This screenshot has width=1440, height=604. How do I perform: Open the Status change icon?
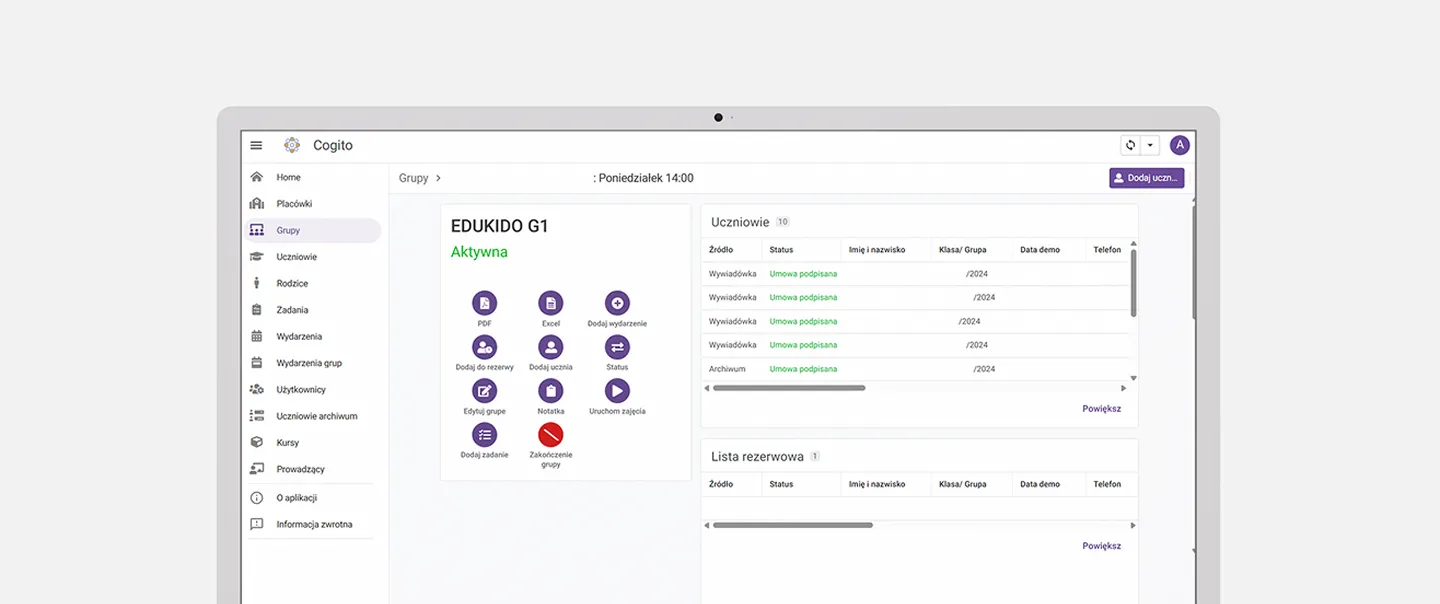pos(617,347)
